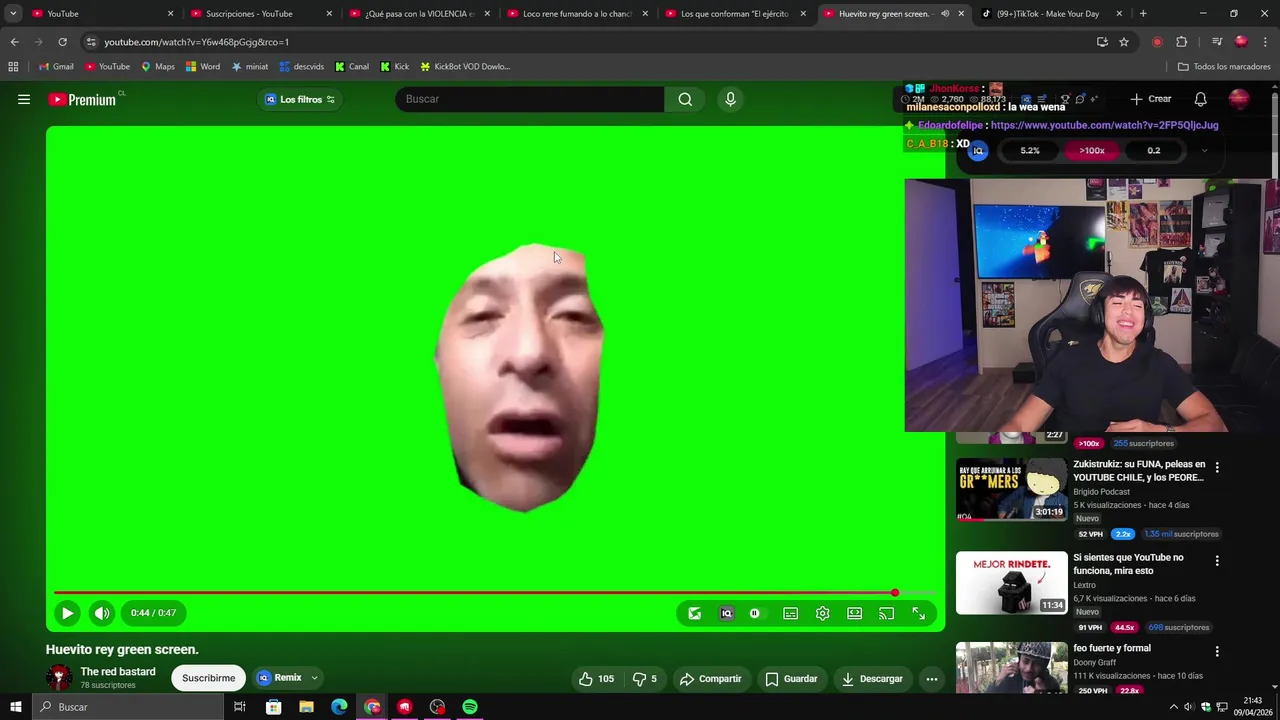1280x720 pixels.
Task: Open player settings gear
Action: (x=822, y=613)
